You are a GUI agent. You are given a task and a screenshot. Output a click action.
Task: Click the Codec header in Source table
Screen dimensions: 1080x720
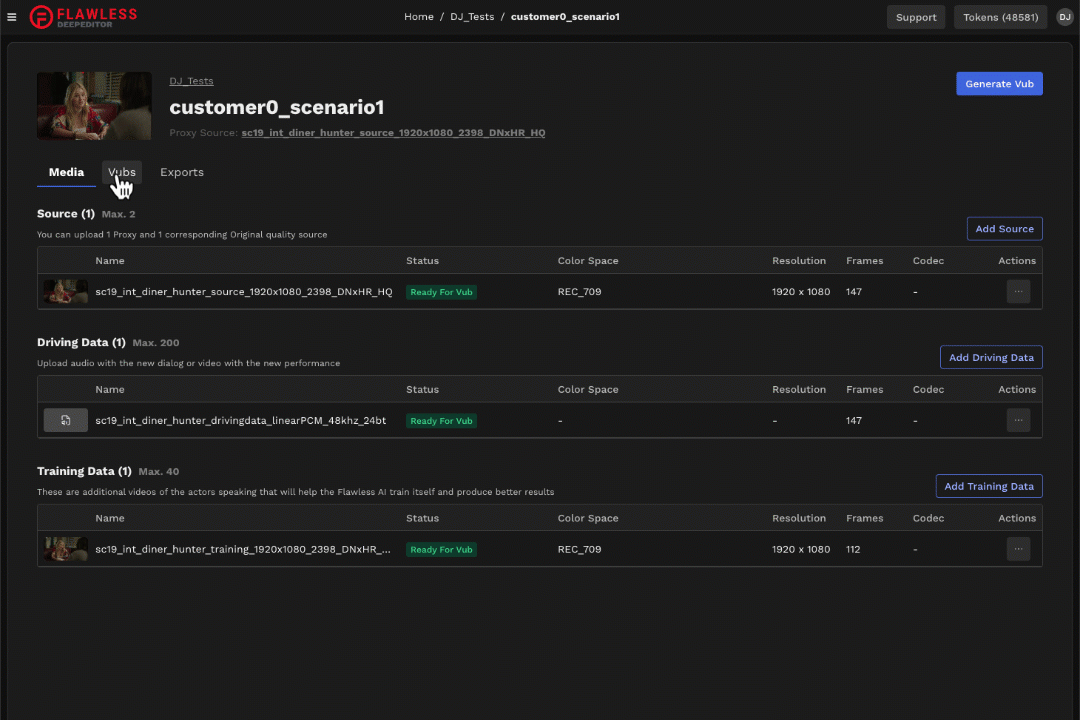(928, 260)
